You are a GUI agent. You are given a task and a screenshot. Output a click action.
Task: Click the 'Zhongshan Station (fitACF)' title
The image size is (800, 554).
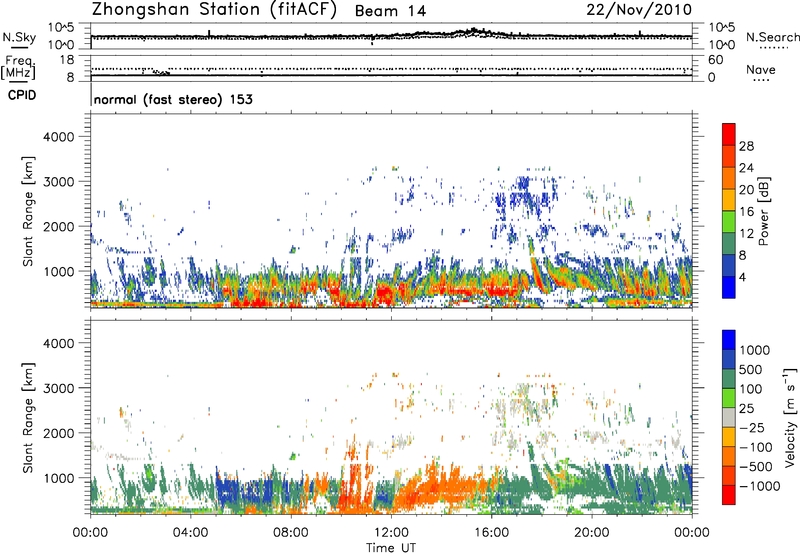(214, 10)
